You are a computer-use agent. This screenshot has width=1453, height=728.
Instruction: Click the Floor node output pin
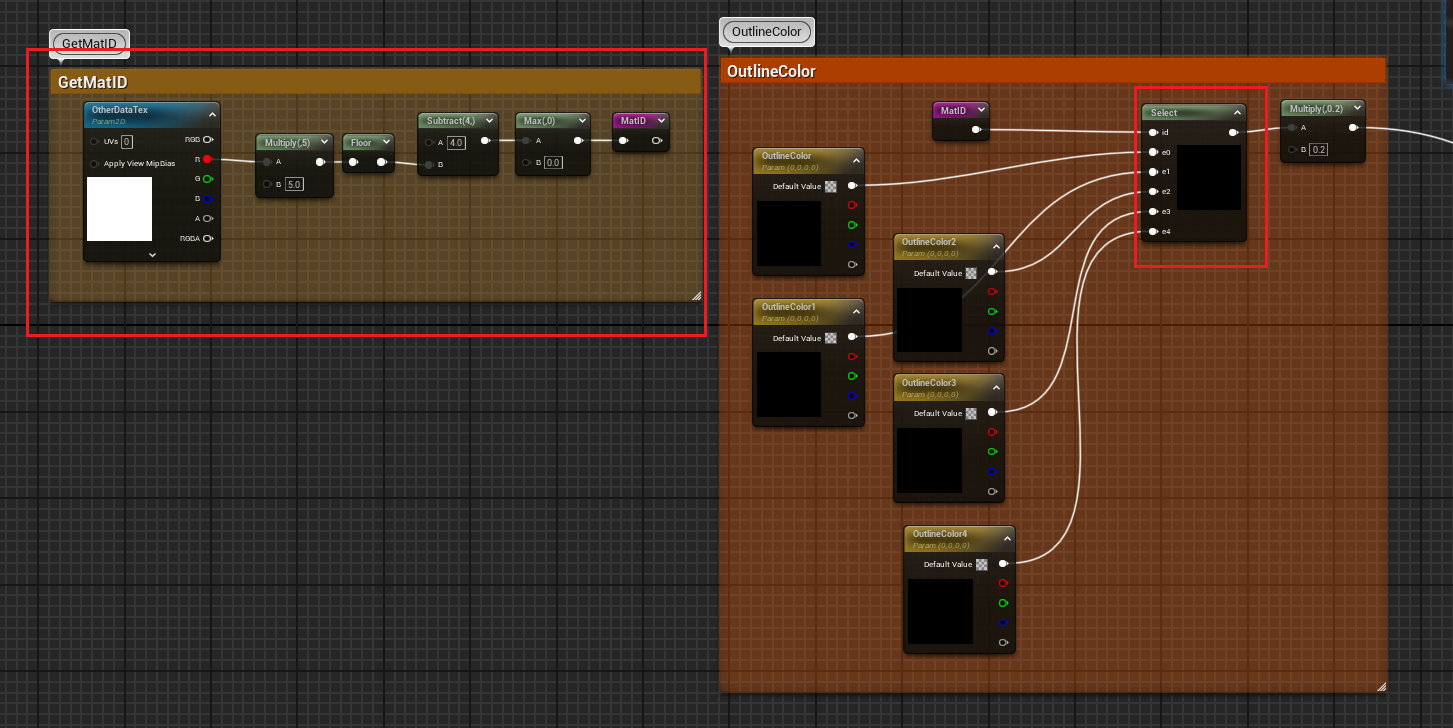[x=380, y=162]
